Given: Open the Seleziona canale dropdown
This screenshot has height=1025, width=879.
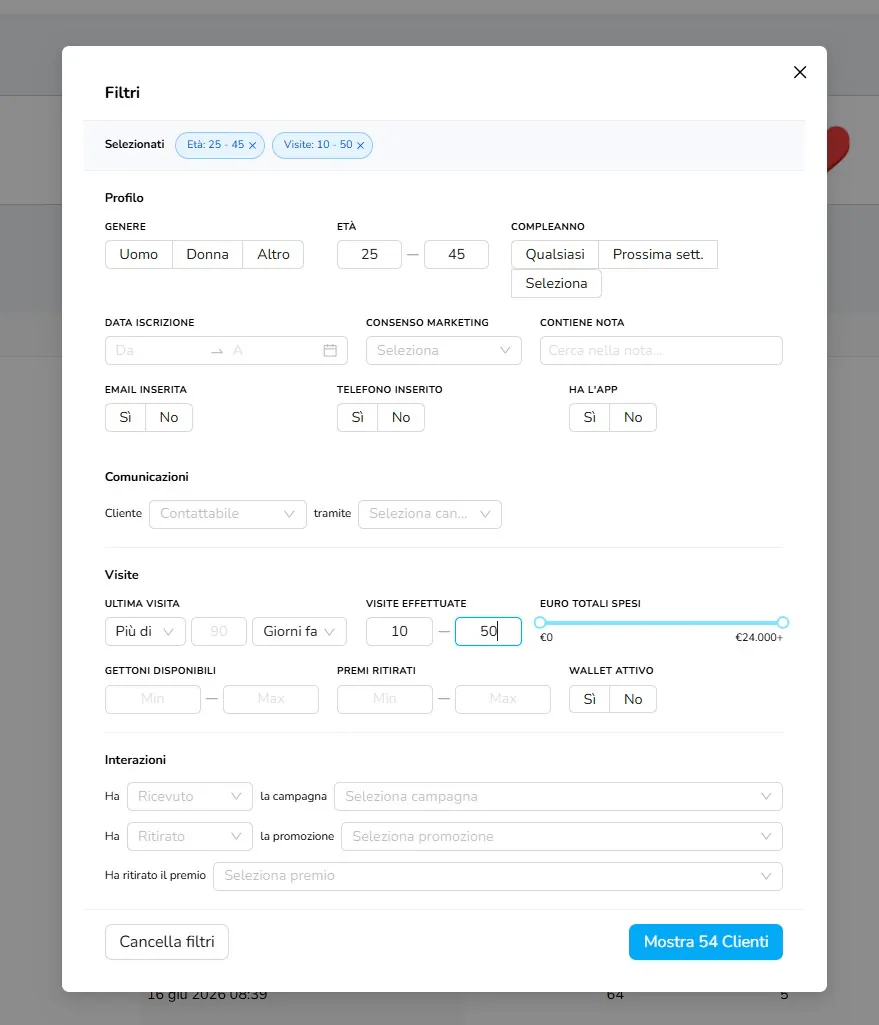Looking at the screenshot, I should click(429, 514).
